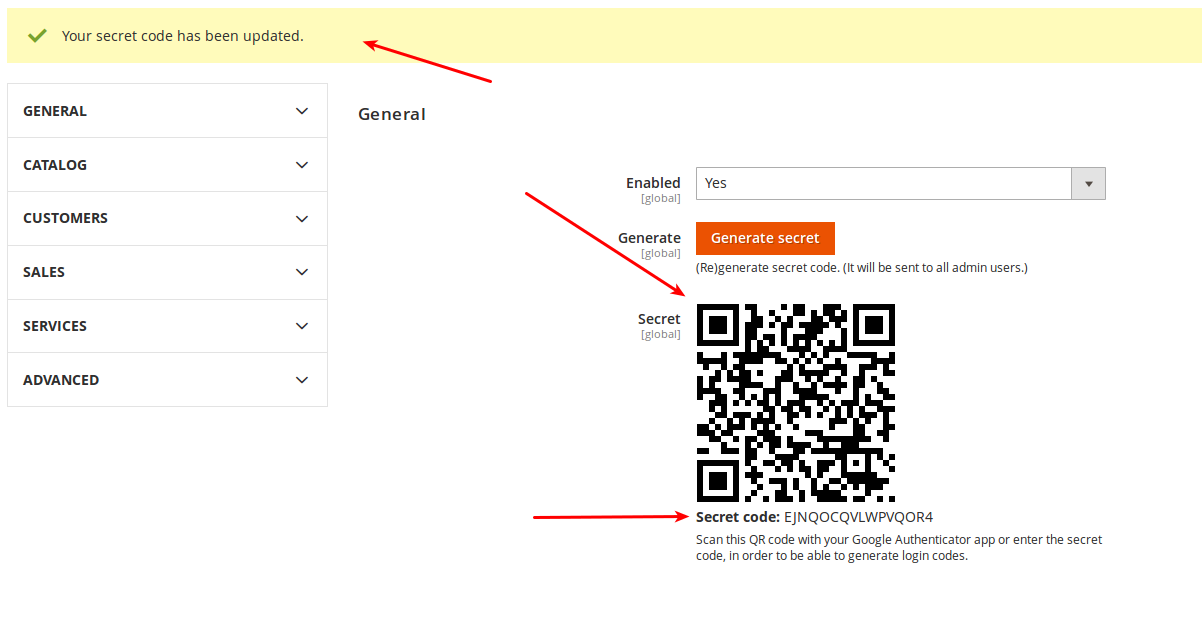Click the secret QR code image
This screenshot has height=630, width=1202.
[x=795, y=403]
